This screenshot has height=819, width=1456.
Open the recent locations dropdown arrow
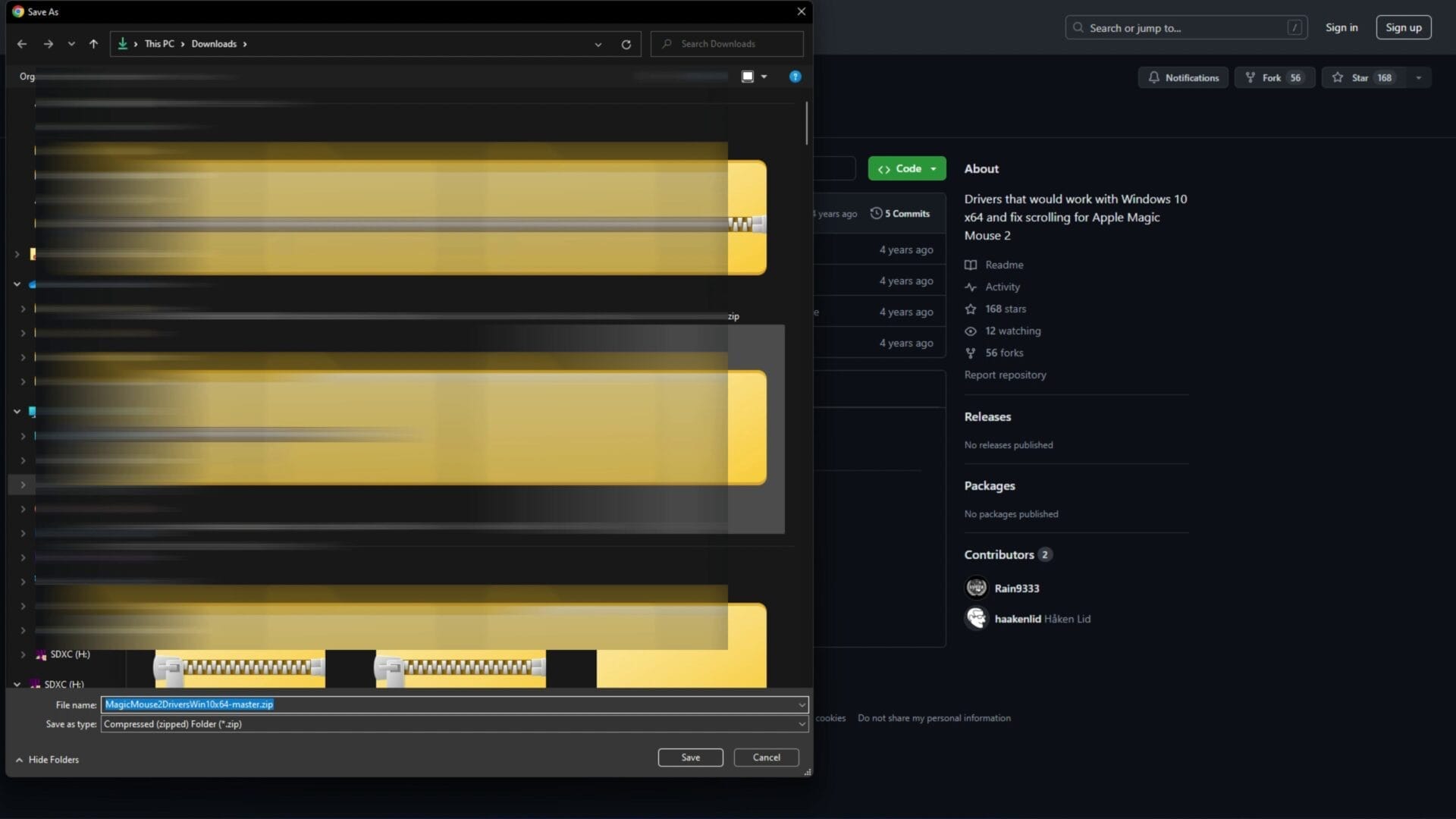[x=71, y=44]
